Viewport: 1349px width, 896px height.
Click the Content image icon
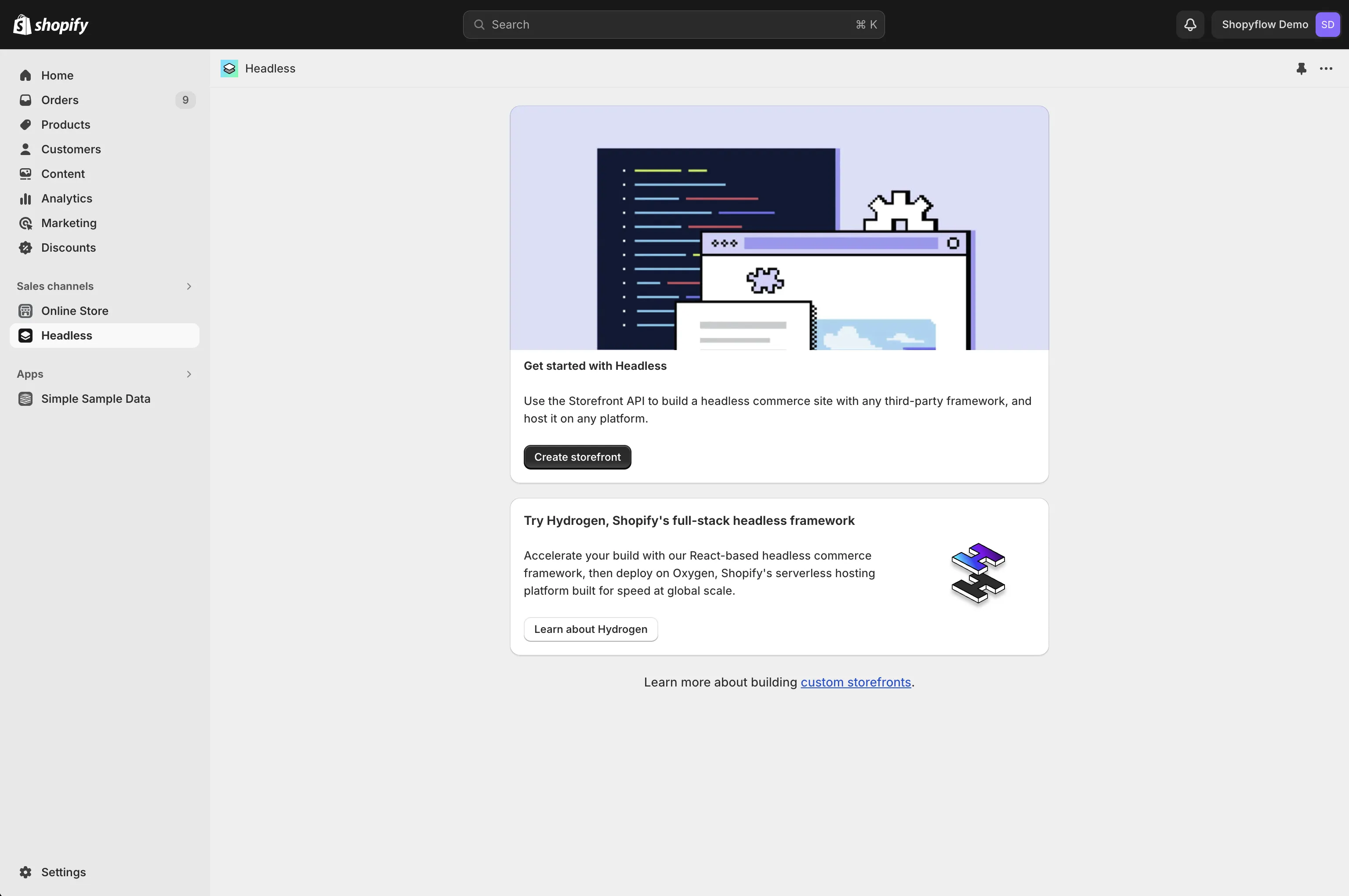point(25,174)
